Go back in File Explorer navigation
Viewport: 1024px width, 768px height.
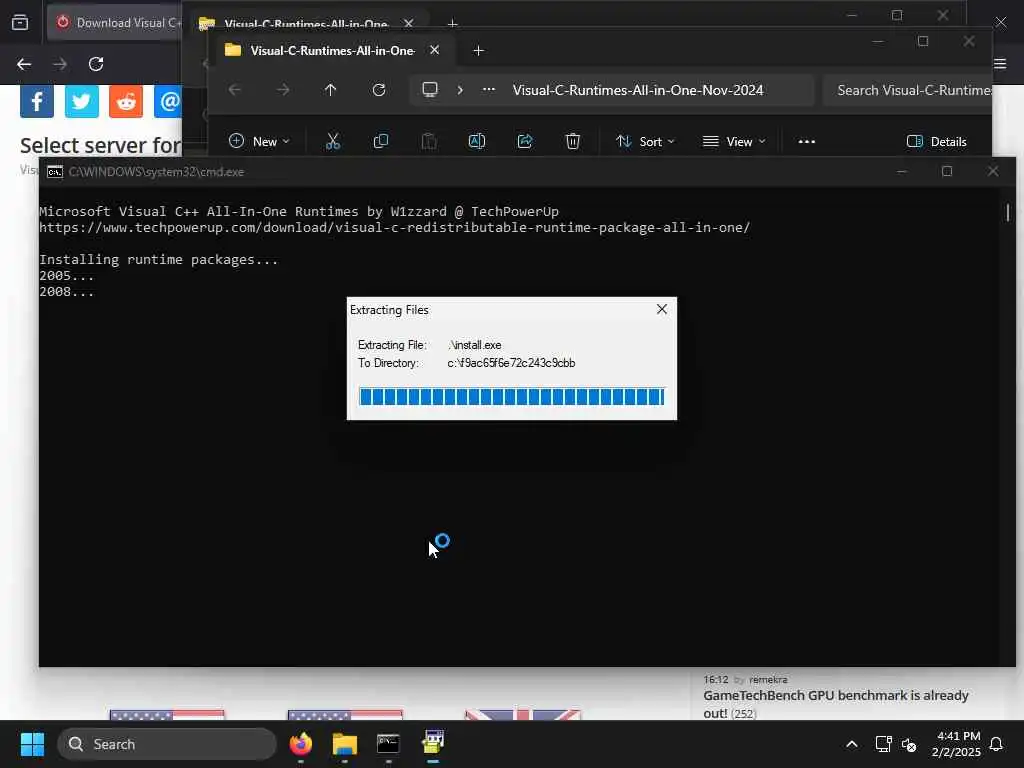click(x=234, y=90)
